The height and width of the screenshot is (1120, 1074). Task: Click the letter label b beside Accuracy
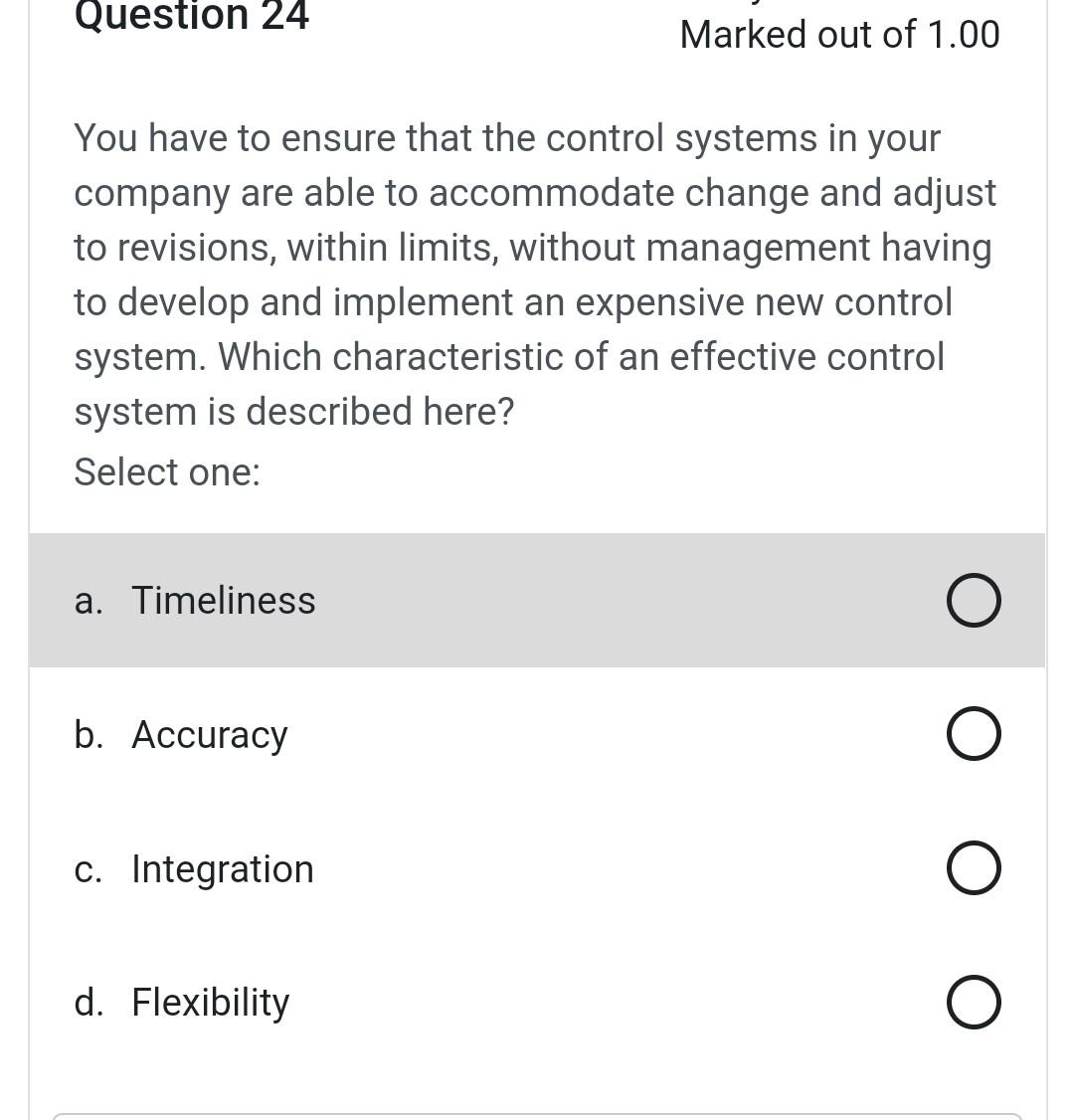(x=89, y=733)
